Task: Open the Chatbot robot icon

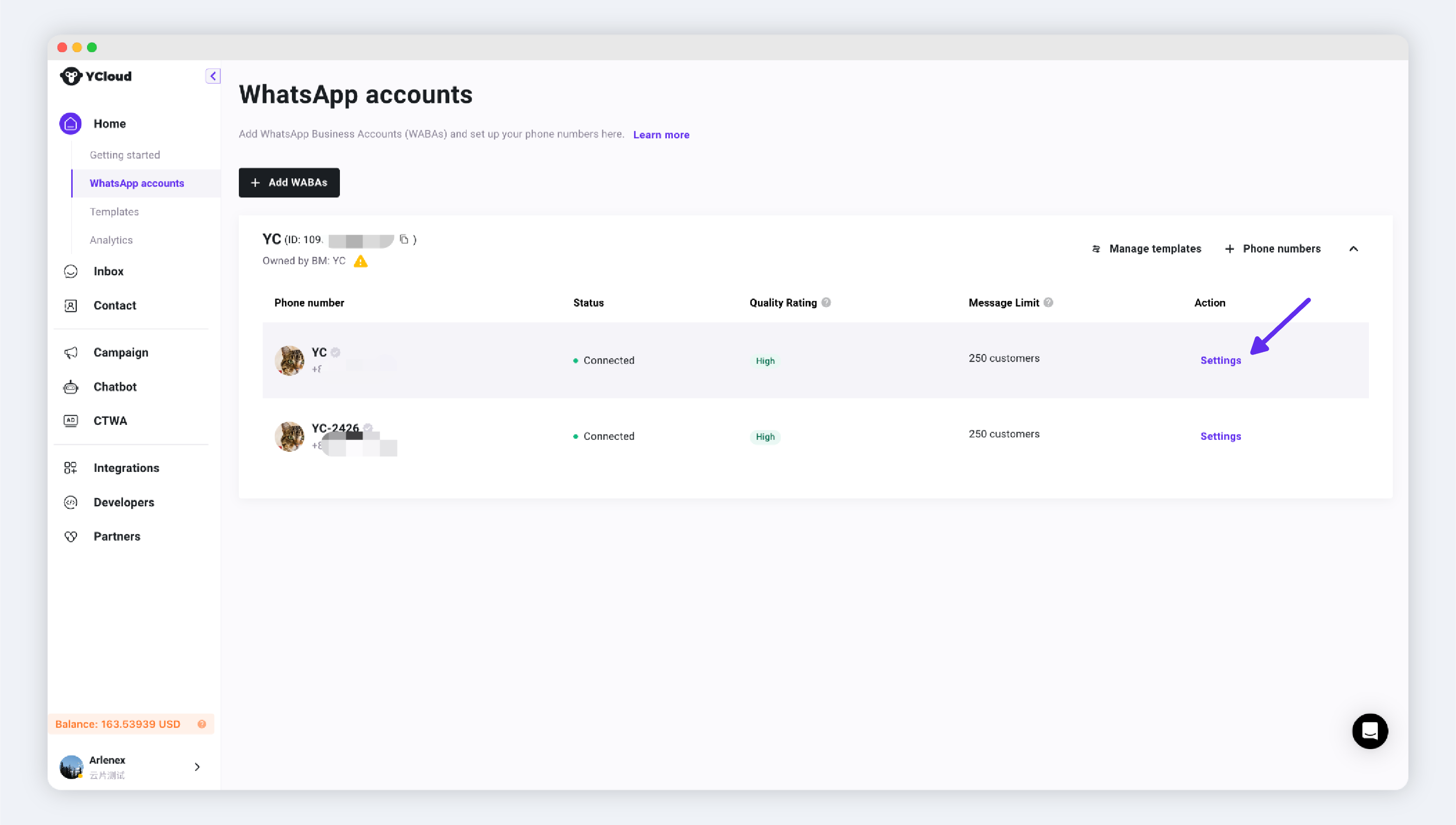Action: point(71,387)
